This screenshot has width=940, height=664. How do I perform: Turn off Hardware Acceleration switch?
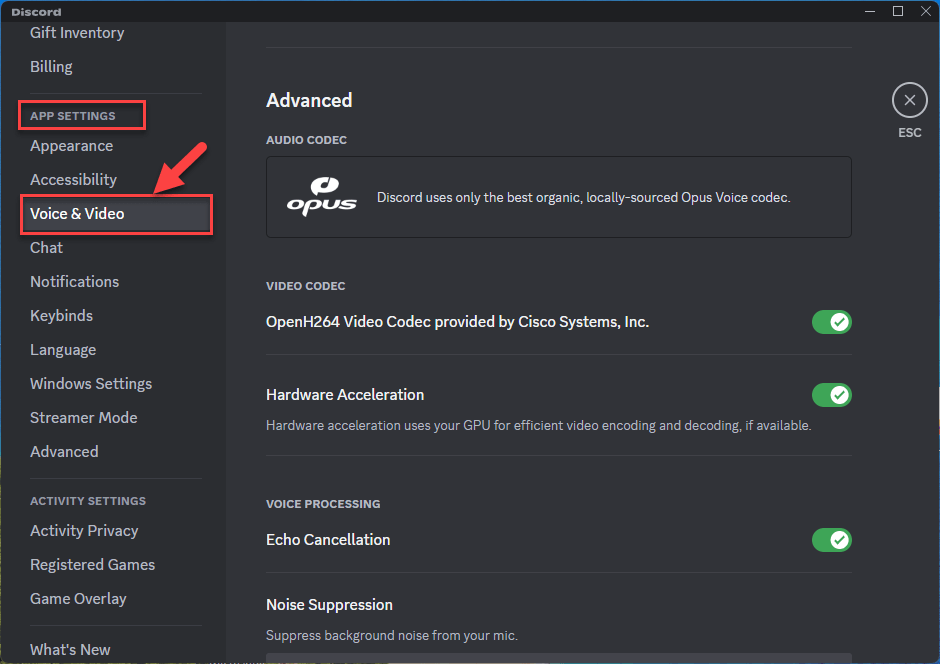pos(831,395)
